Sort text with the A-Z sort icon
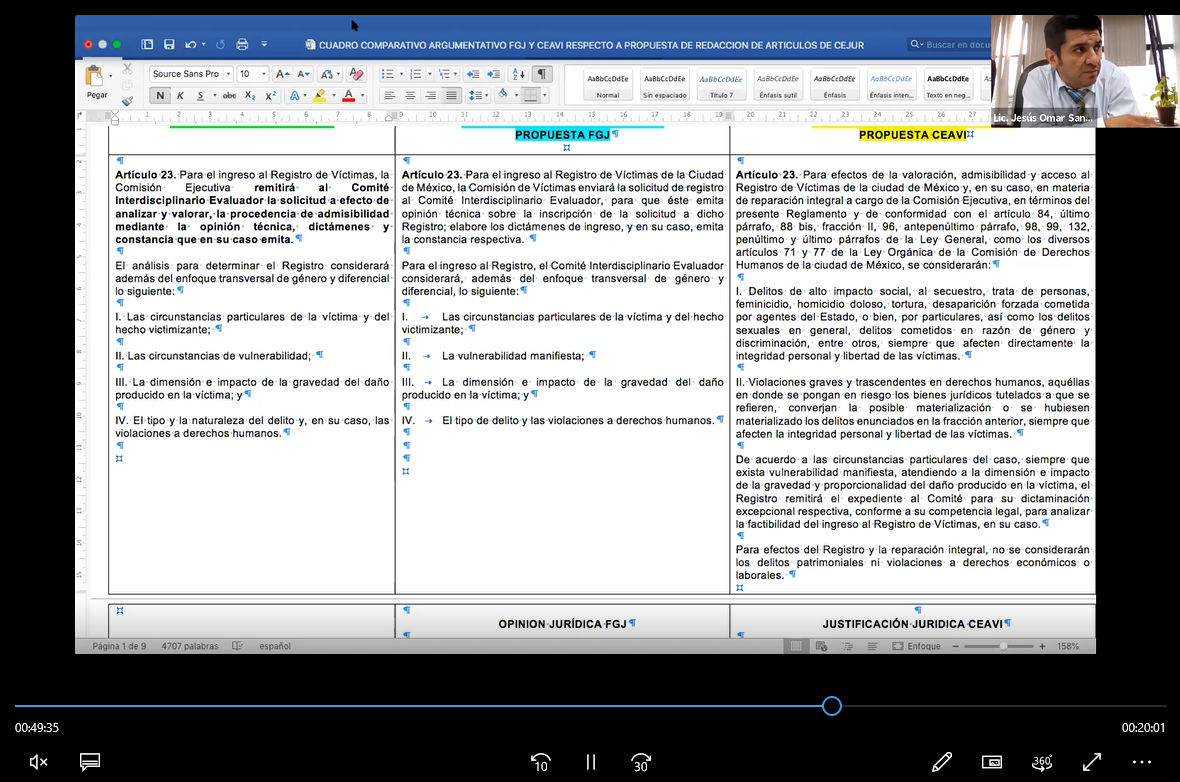The height and width of the screenshot is (782, 1180). click(x=519, y=74)
